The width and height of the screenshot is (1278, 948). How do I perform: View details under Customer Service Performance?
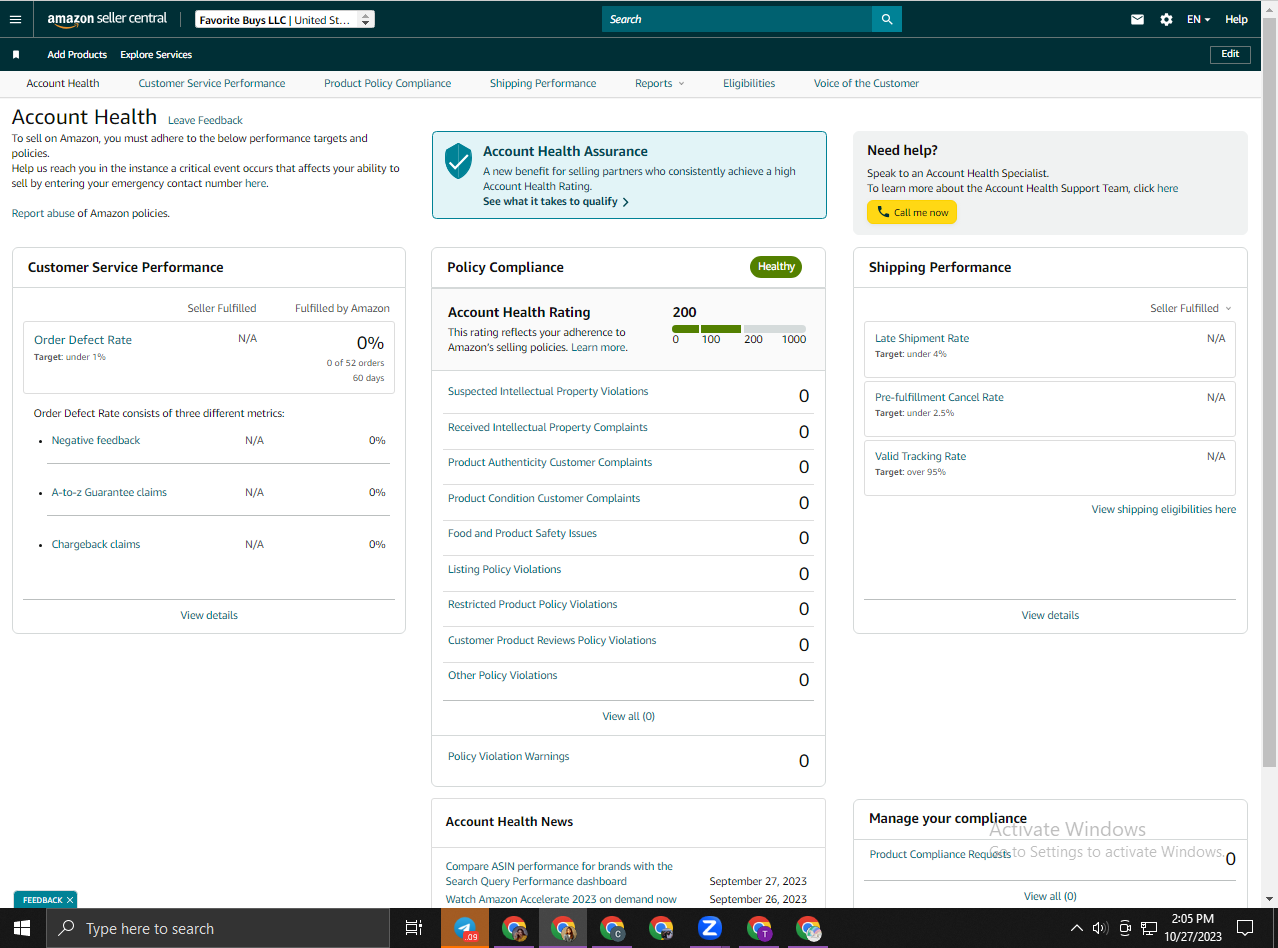[x=209, y=616]
